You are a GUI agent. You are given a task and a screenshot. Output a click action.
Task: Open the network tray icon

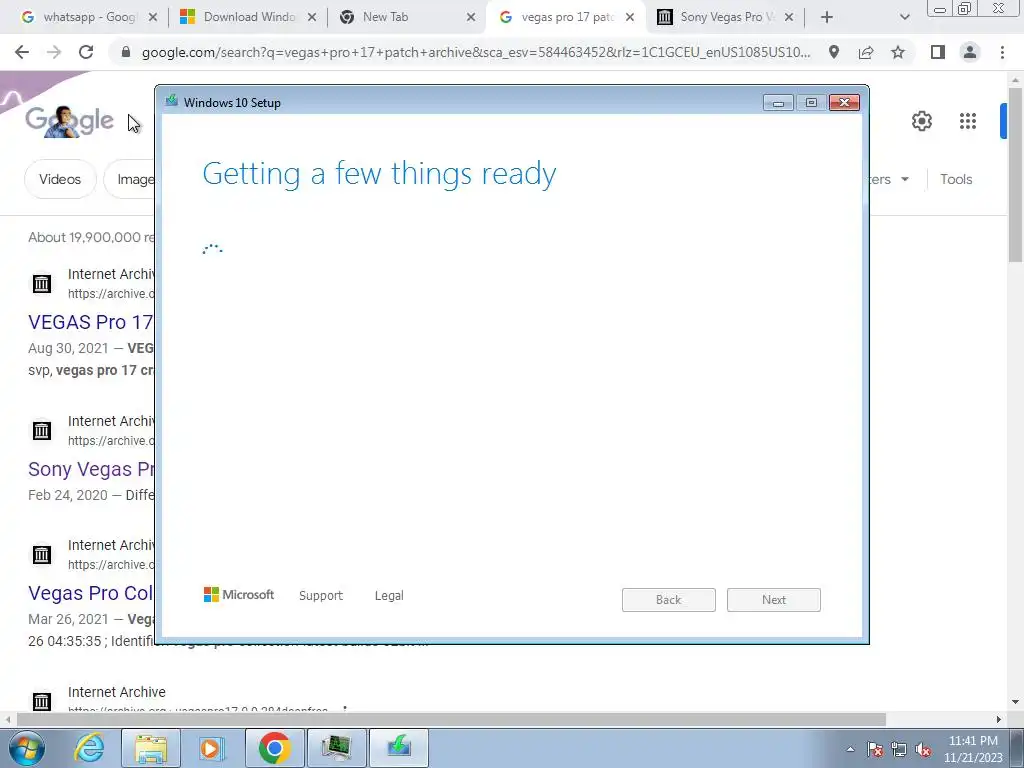click(899, 750)
